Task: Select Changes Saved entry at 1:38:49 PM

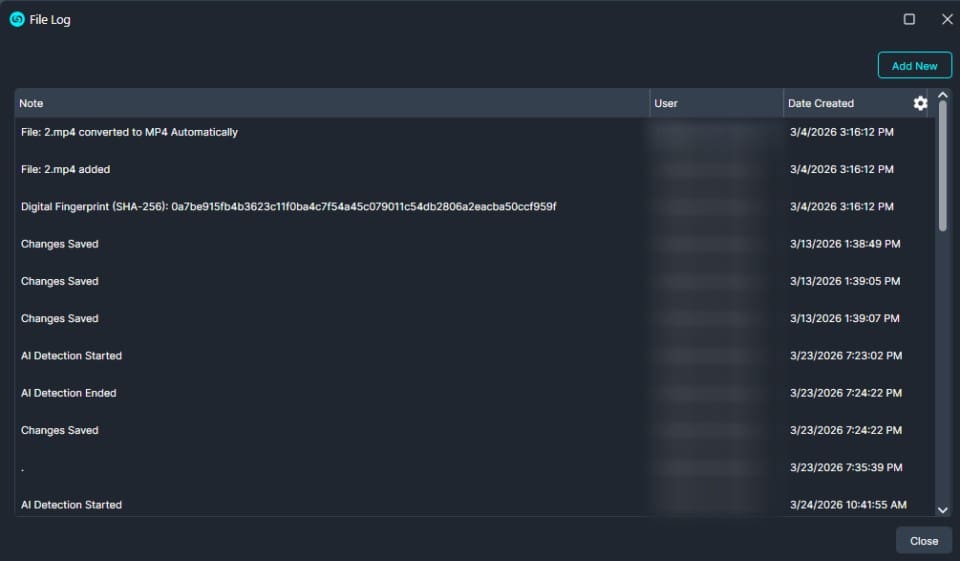Action: click(60, 244)
